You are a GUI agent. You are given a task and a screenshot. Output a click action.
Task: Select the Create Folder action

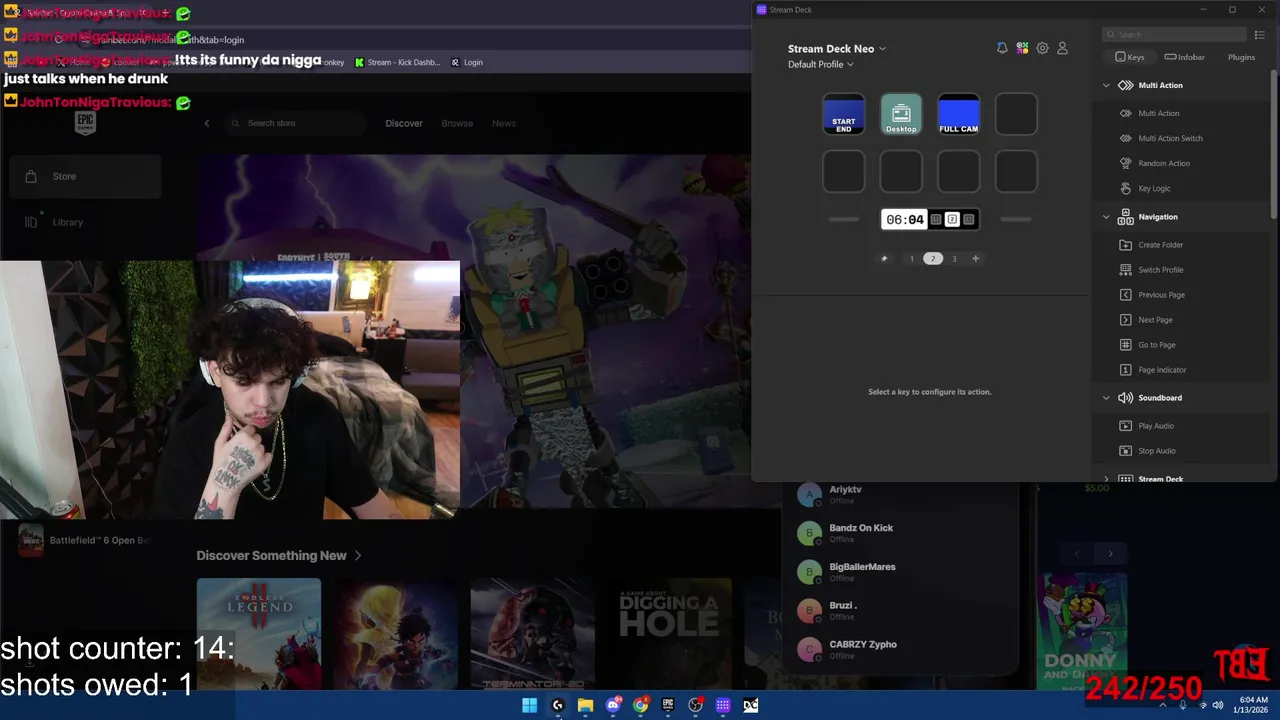point(1160,245)
